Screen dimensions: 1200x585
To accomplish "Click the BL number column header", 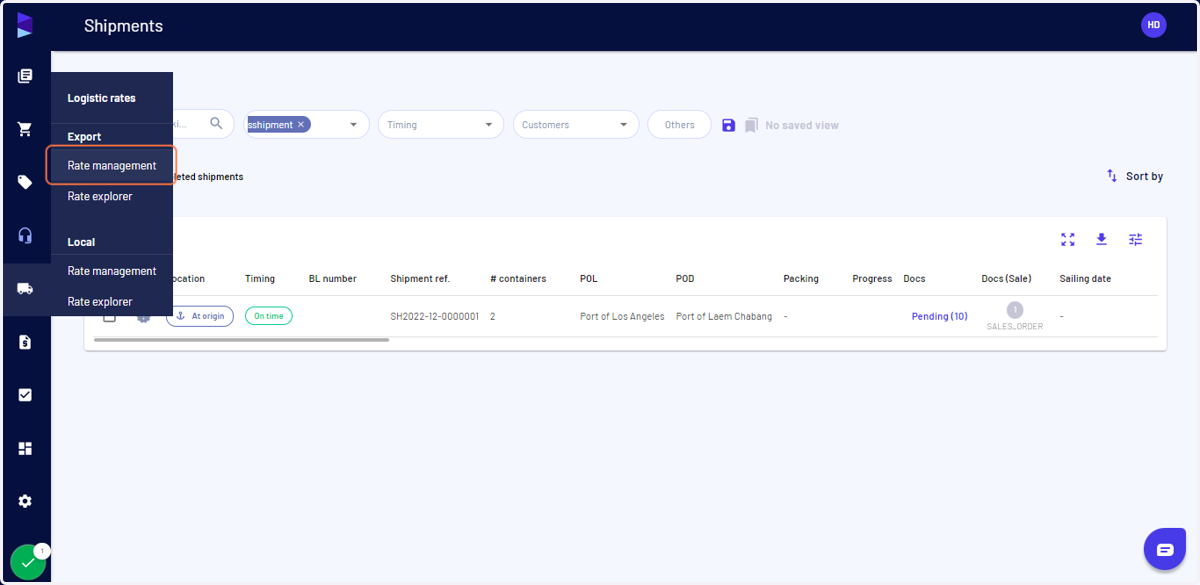I will tap(332, 278).
